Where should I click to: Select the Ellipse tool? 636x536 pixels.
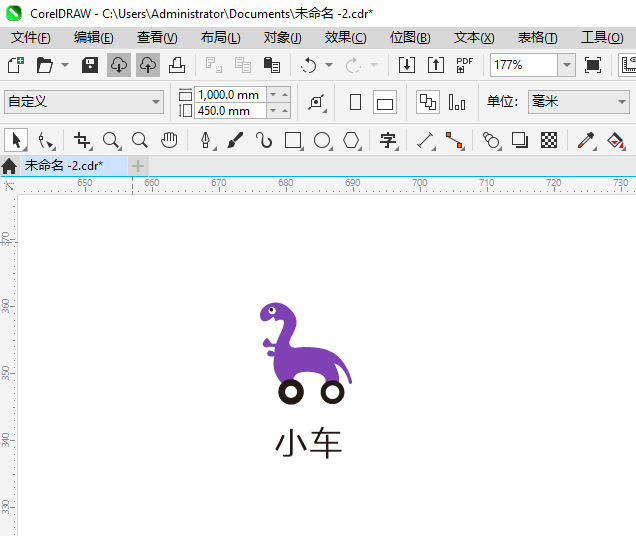[x=322, y=141]
